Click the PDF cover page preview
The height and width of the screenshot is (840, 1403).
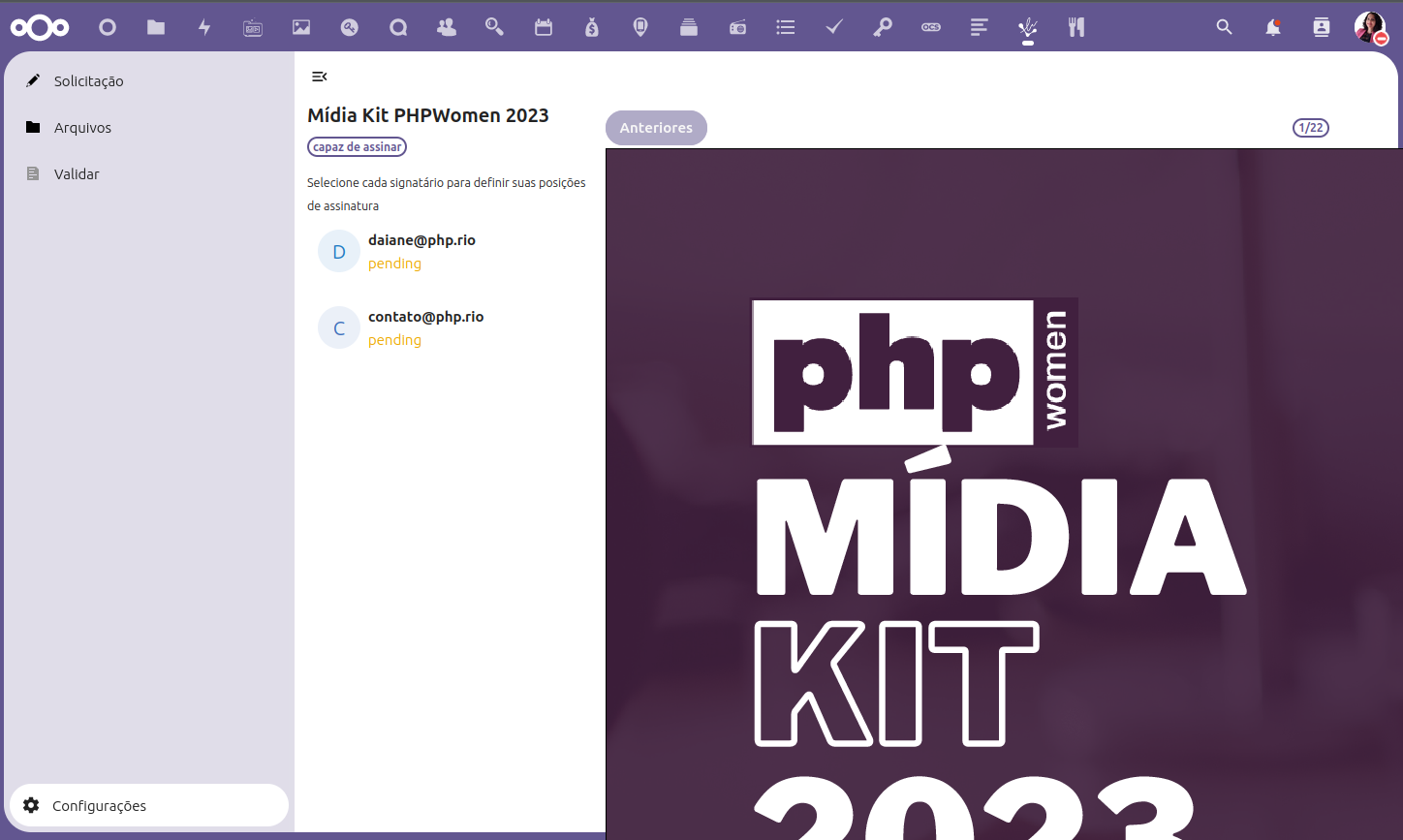[1004, 494]
